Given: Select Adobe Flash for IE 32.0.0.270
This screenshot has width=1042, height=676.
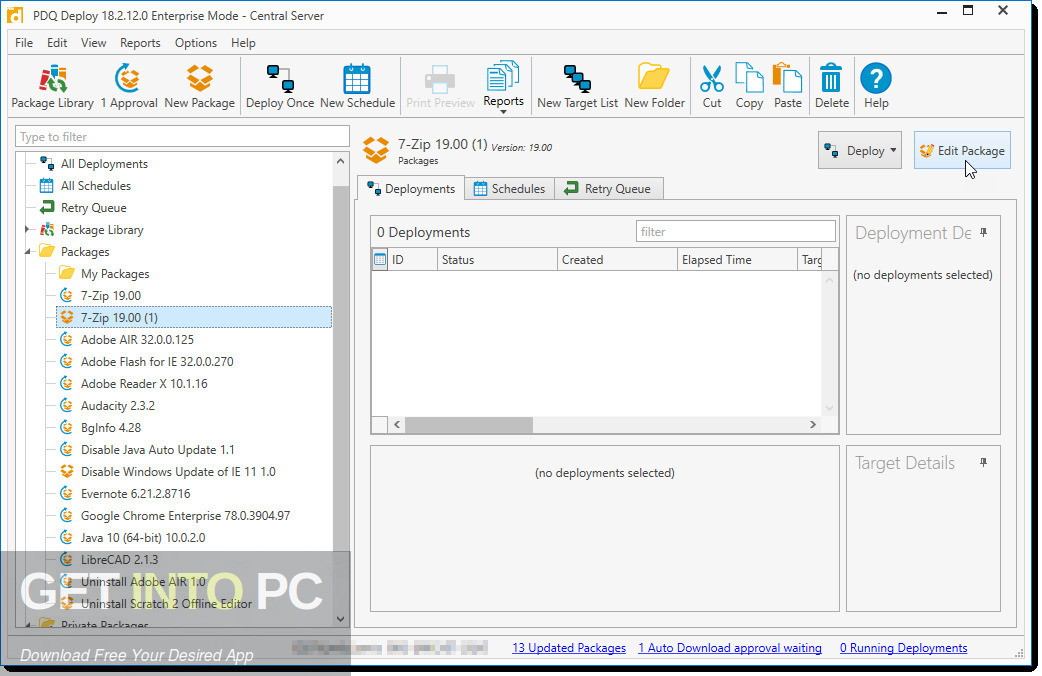Looking at the screenshot, I should point(157,361).
